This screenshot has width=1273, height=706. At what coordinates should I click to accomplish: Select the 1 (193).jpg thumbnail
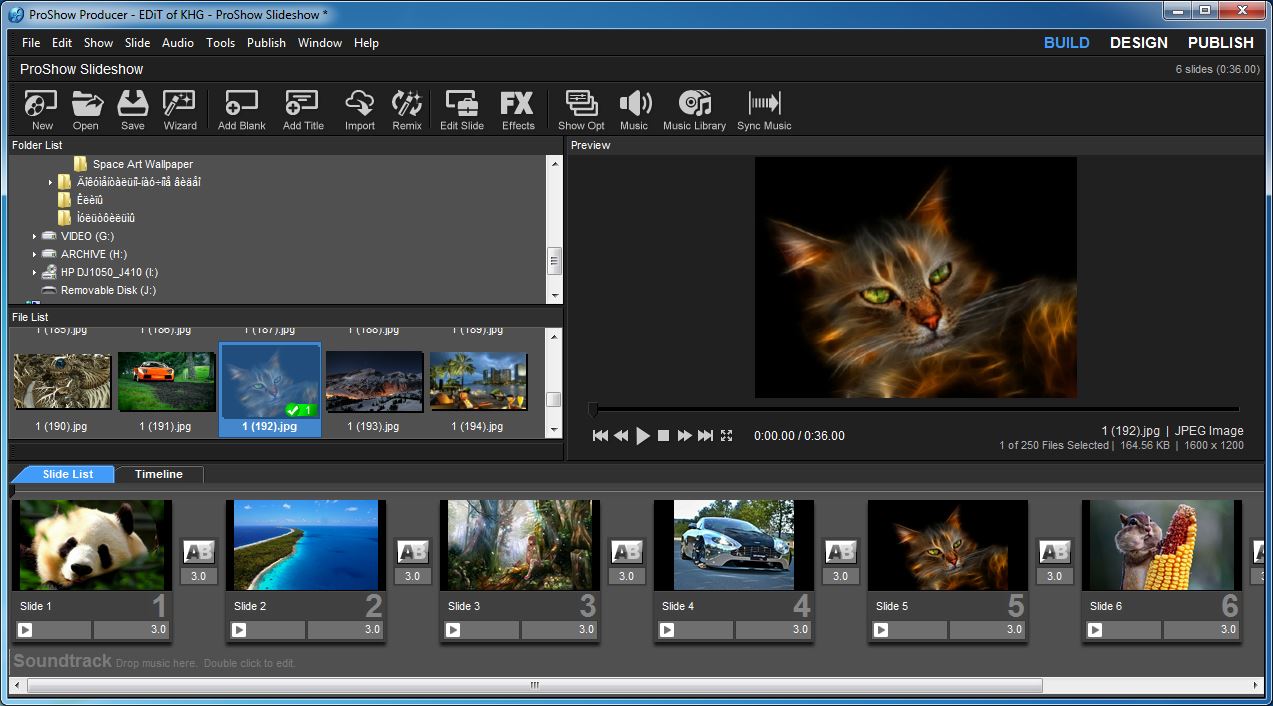click(374, 380)
